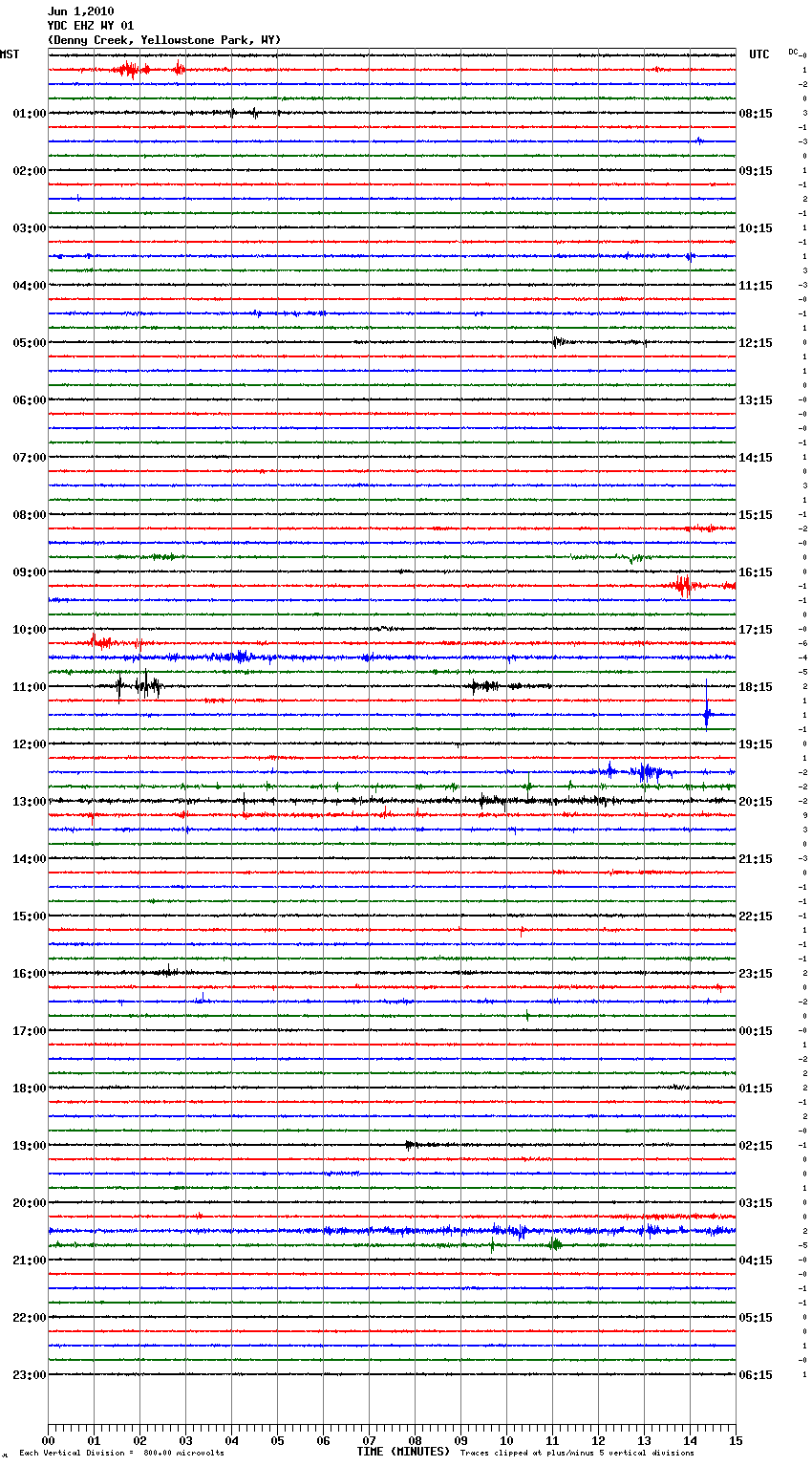Click the "UTC" time zone label
812x1466 pixels.
[x=759, y=54]
